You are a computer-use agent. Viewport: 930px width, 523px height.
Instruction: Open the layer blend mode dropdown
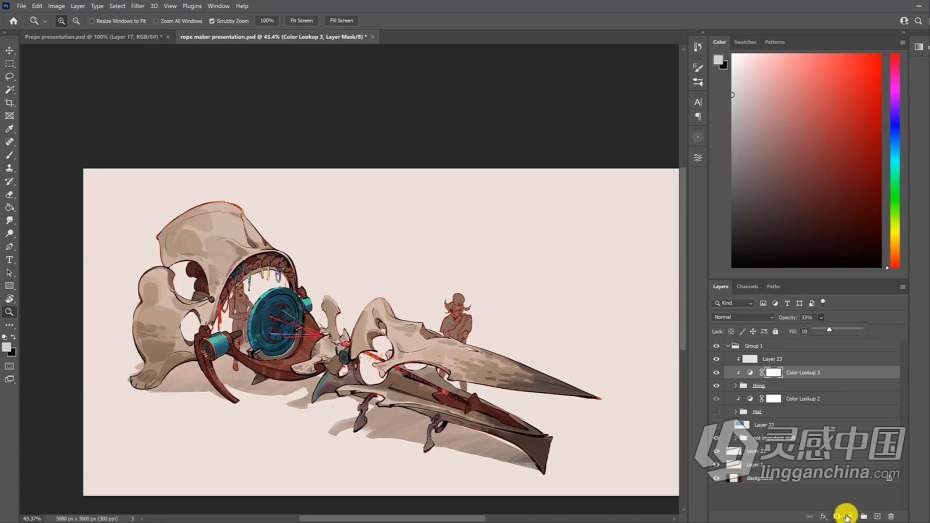pyautogui.click(x=743, y=317)
